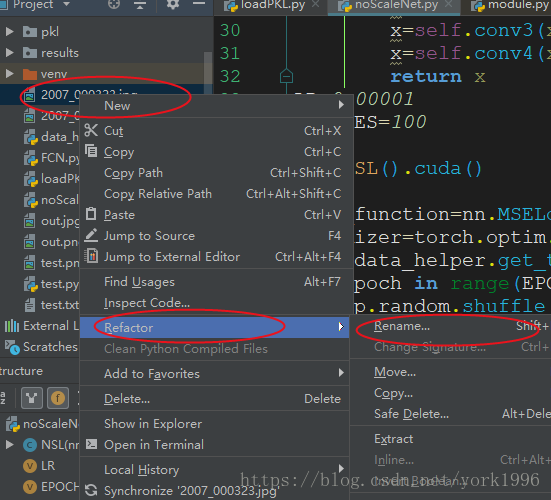Select the venv folder in project tree
551x500 pixels.
coord(54,74)
